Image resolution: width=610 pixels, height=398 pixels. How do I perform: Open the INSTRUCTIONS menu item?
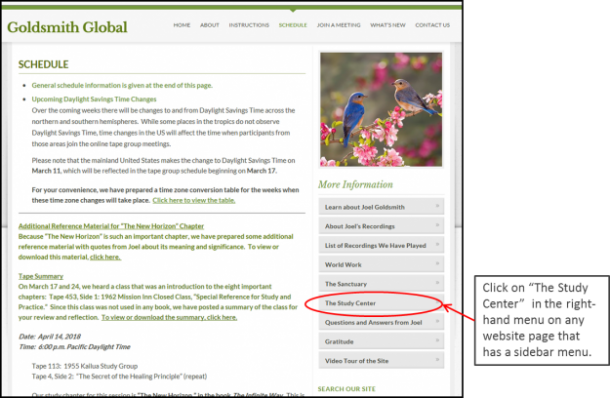[249, 25]
